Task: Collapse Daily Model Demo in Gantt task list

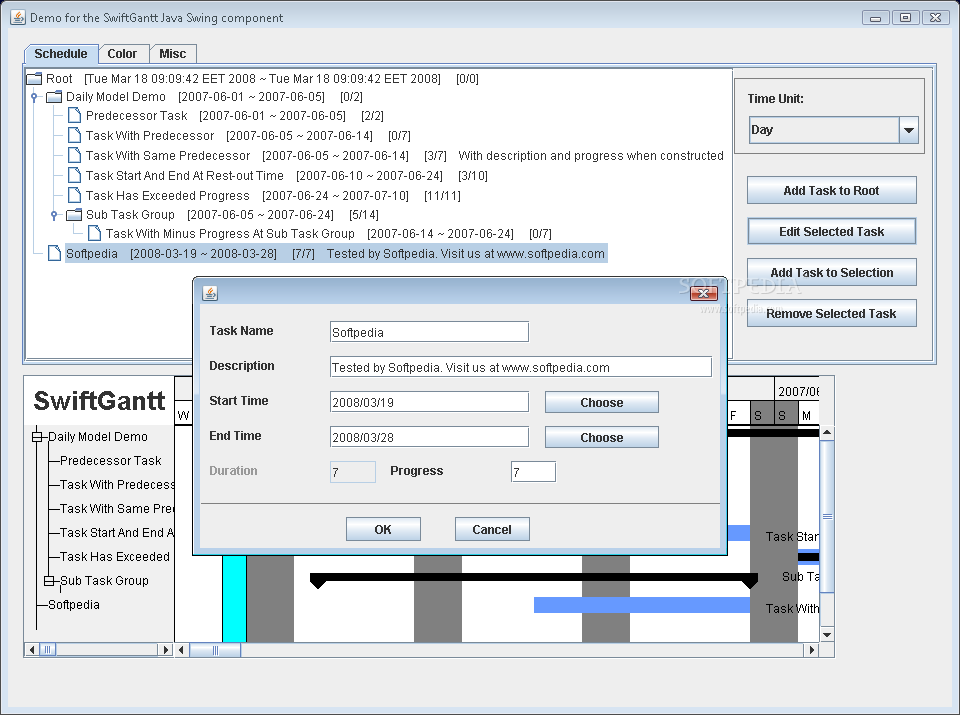Action: click(37, 436)
